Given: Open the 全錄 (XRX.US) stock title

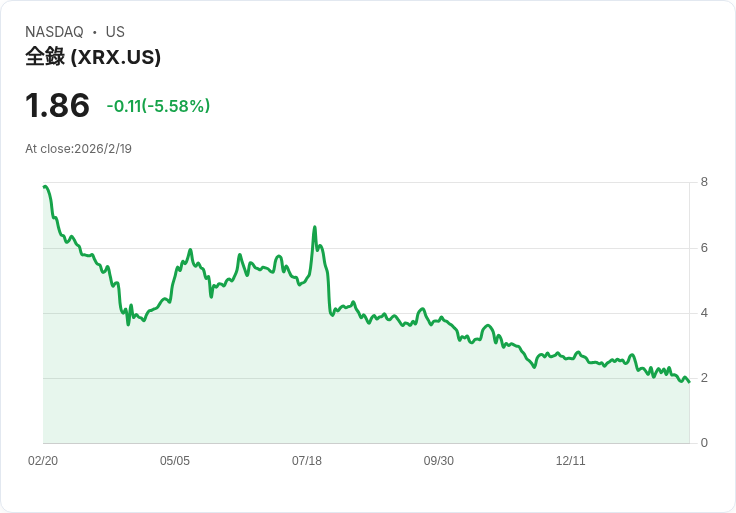Looking at the screenshot, I should (93, 57).
